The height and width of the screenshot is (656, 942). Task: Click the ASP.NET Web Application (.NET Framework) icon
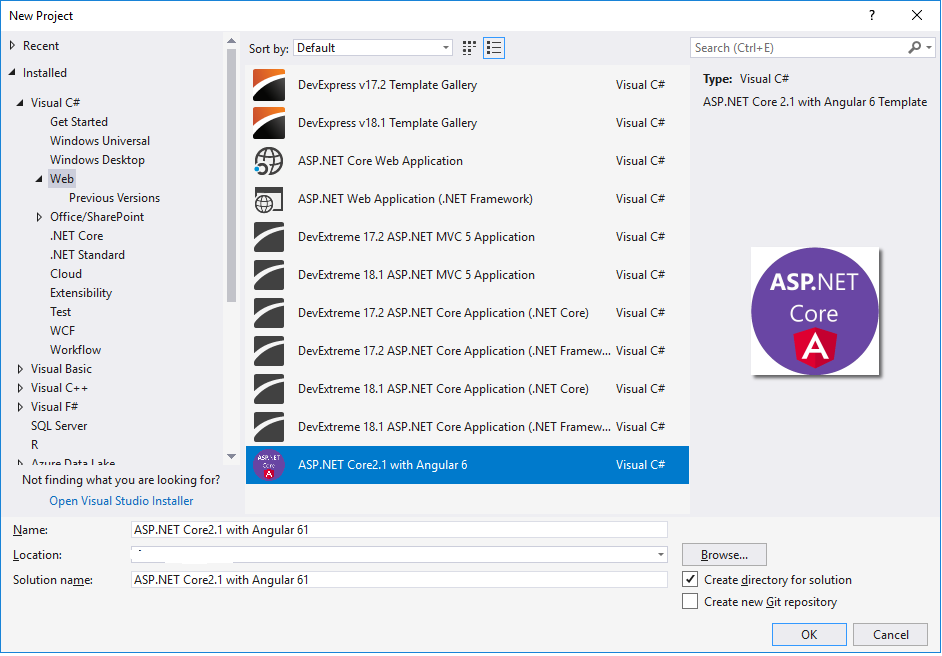[x=269, y=199]
